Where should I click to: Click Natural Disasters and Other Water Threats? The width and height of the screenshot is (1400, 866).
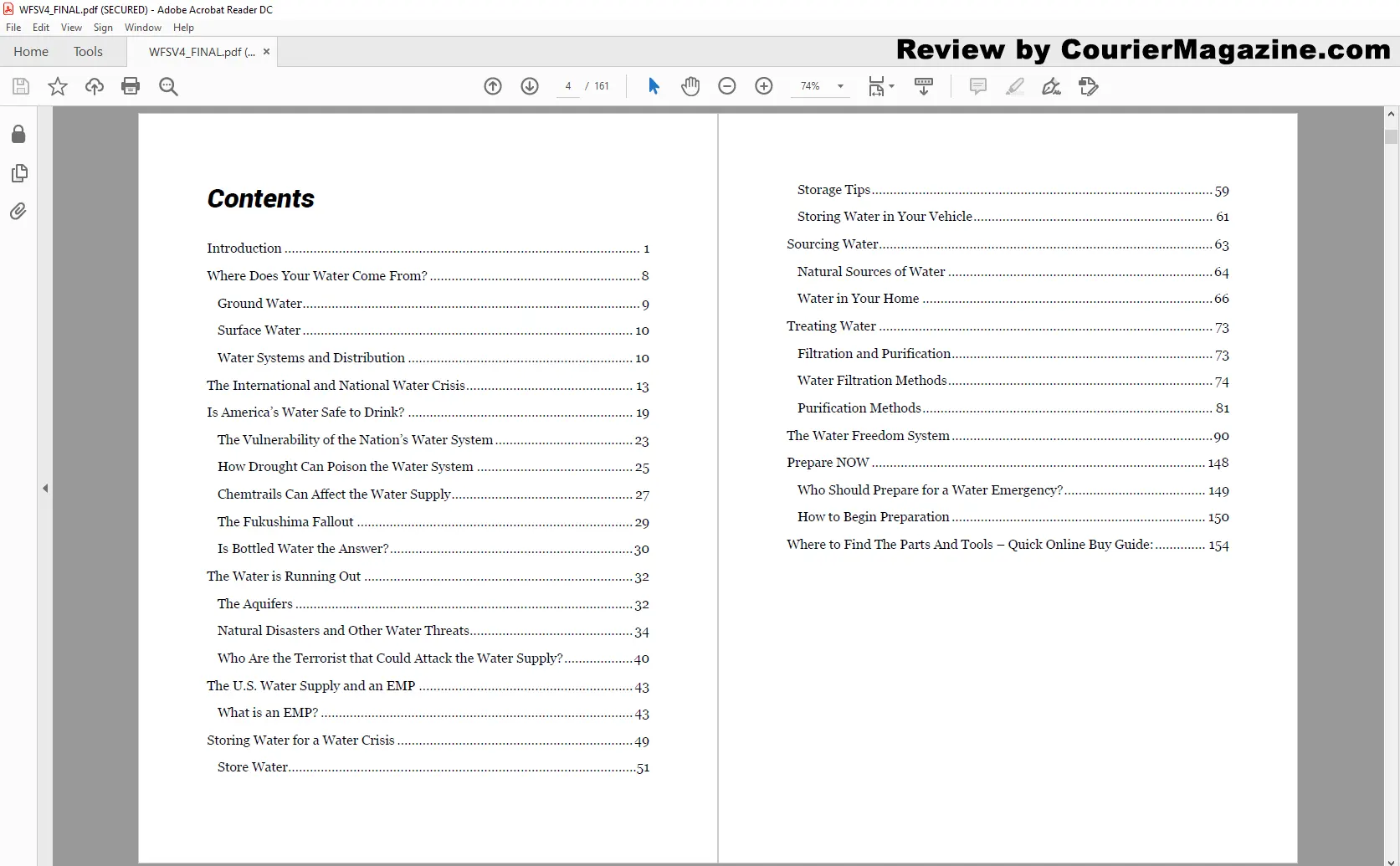pos(433,631)
